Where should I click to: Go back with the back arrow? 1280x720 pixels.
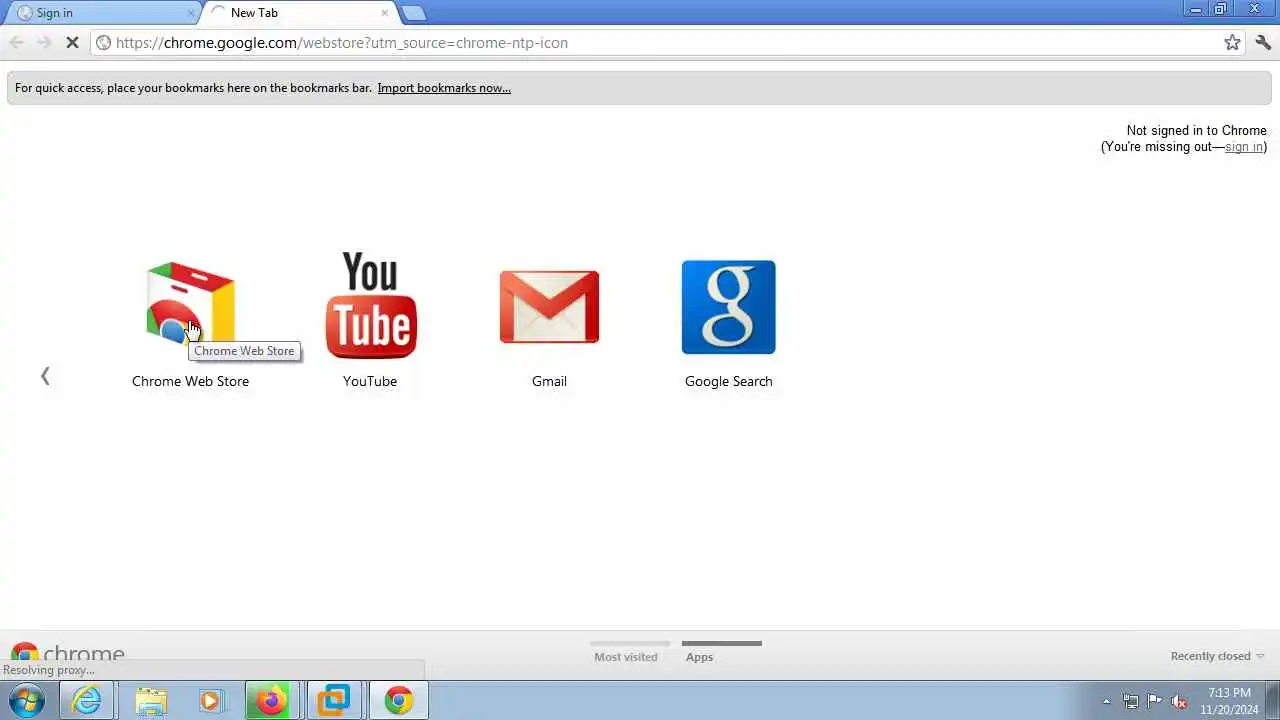16,42
